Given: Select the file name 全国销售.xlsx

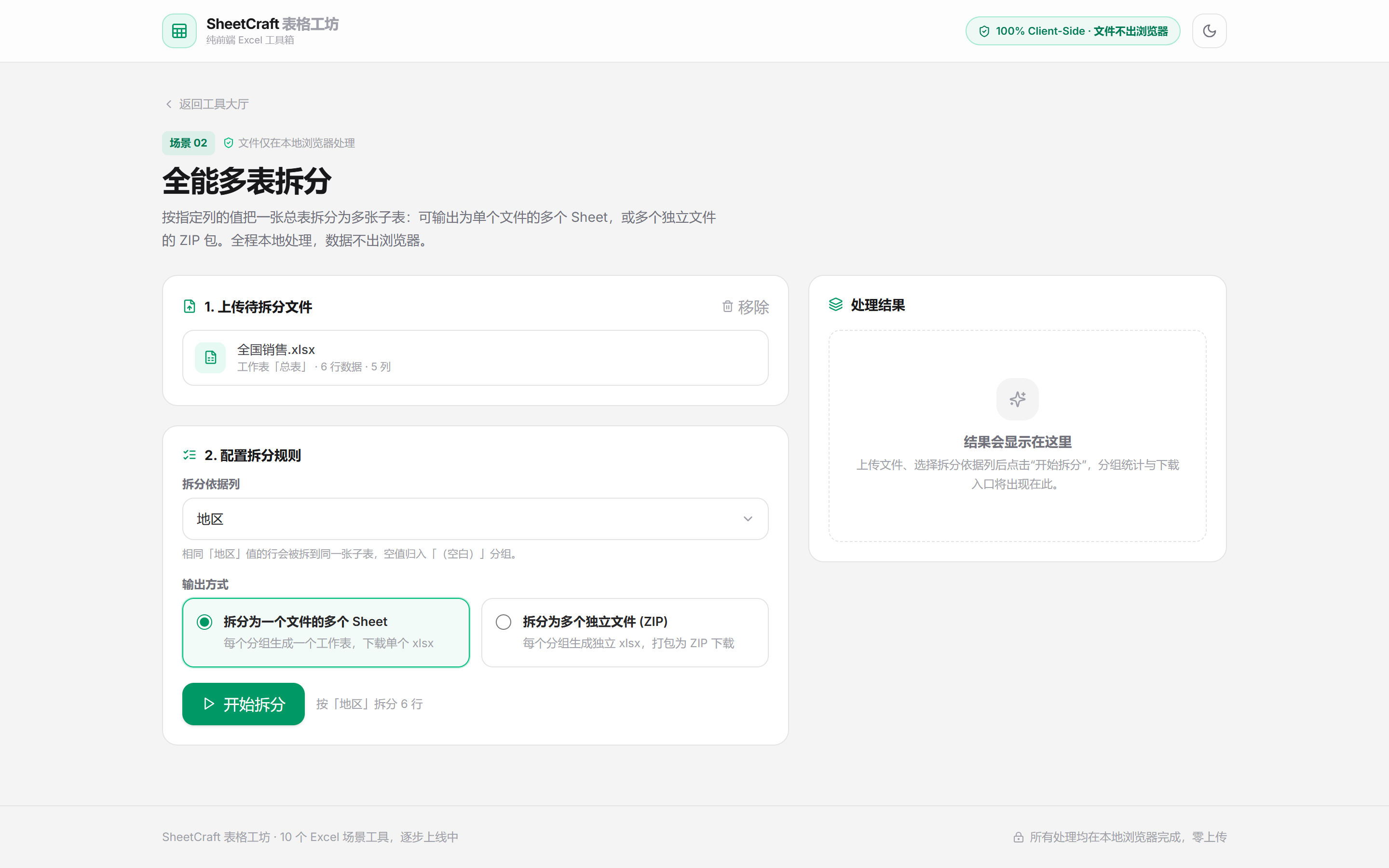Looking at the screenshot, I should click(276, 349).
